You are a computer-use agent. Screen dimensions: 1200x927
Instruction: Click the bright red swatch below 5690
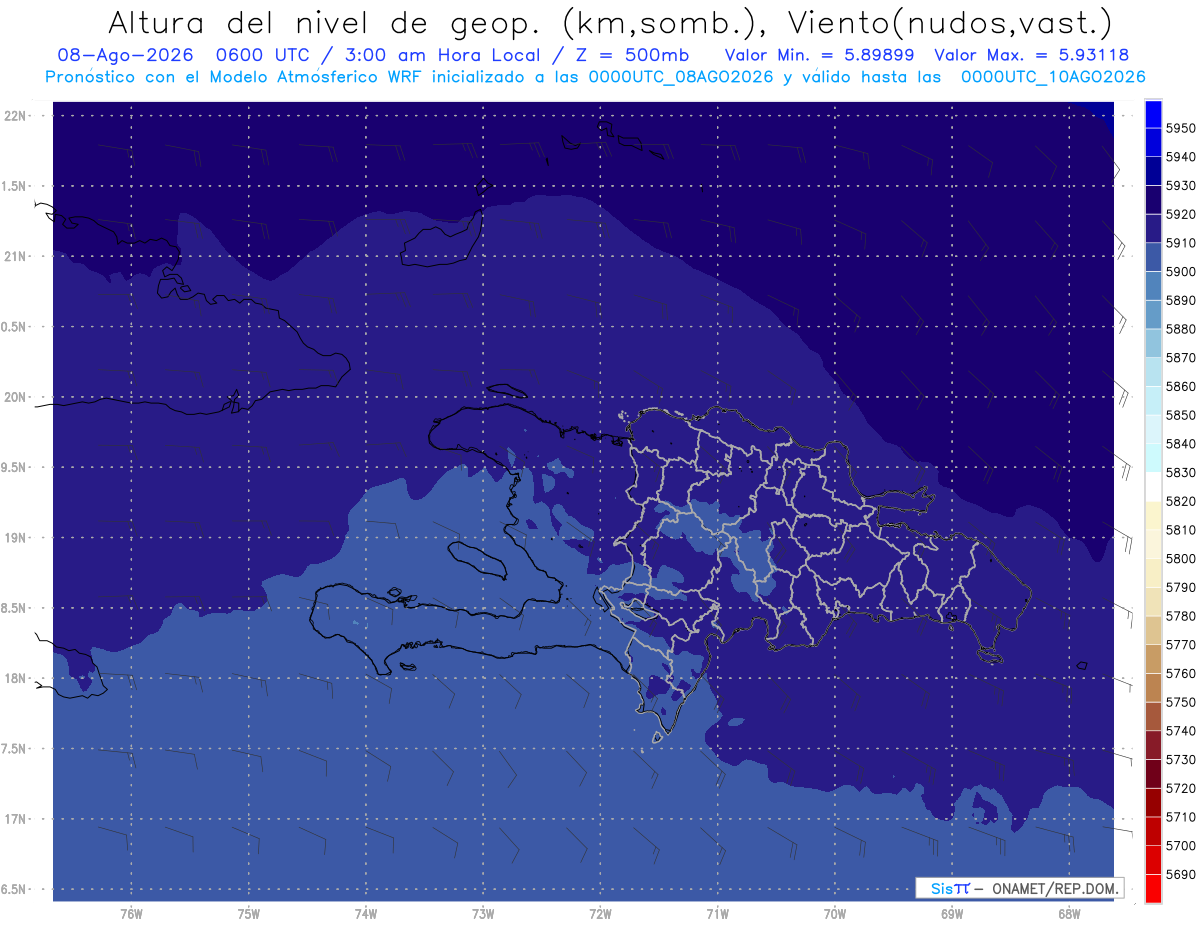[1153, 888]
